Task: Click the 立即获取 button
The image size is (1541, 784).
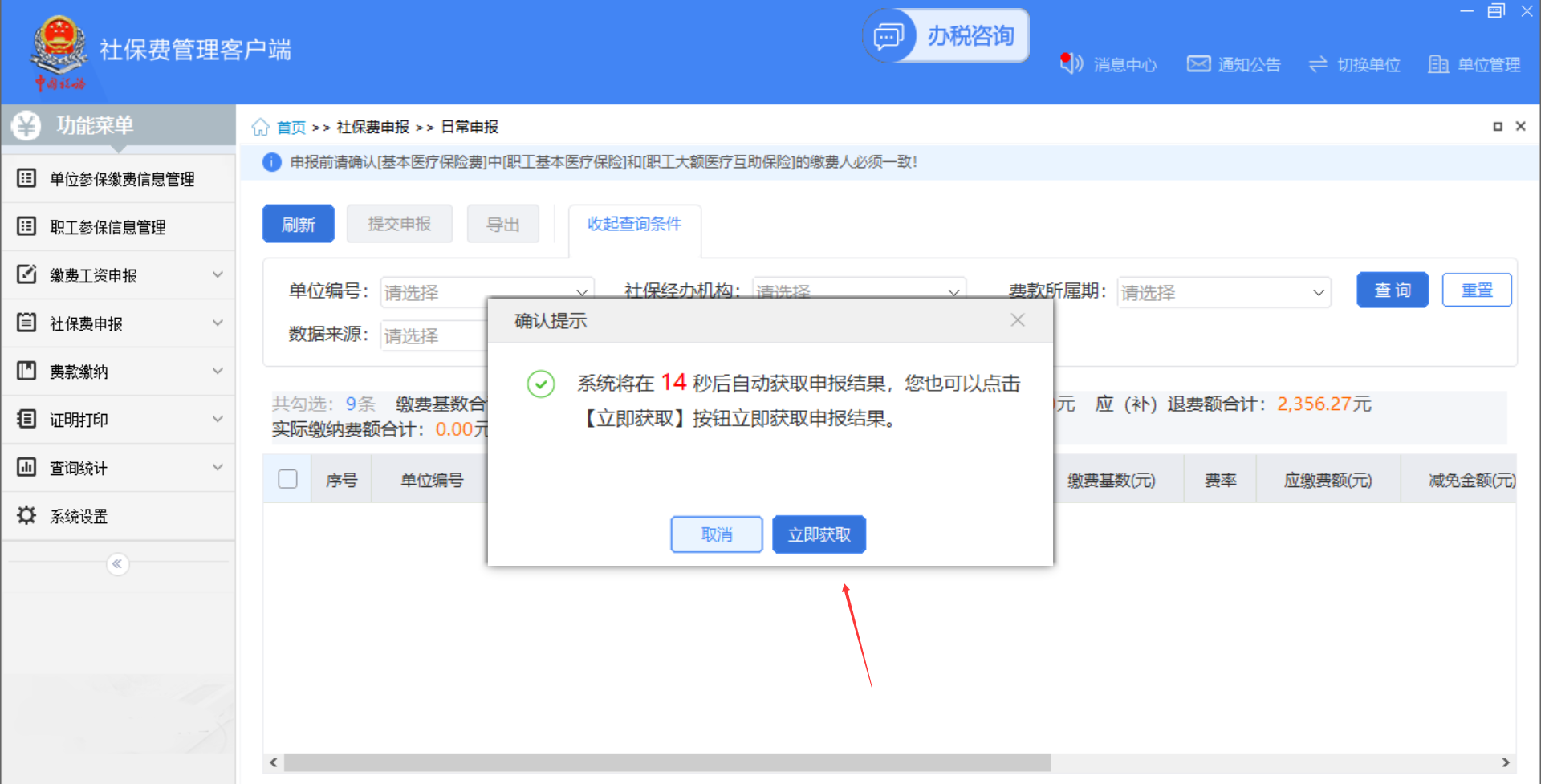Action: 819,534
